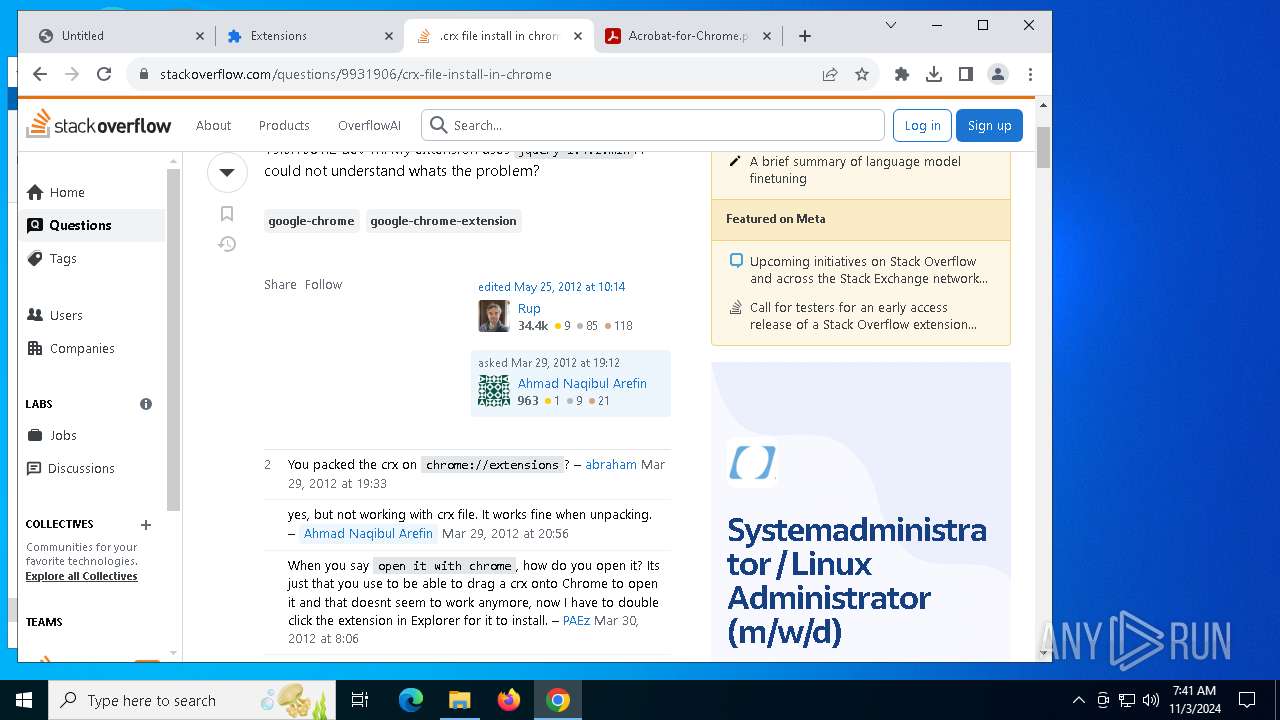This screenshot has width=1280, height=720.
Task: Open the Products menu
Action: click(x=284, y=126)
